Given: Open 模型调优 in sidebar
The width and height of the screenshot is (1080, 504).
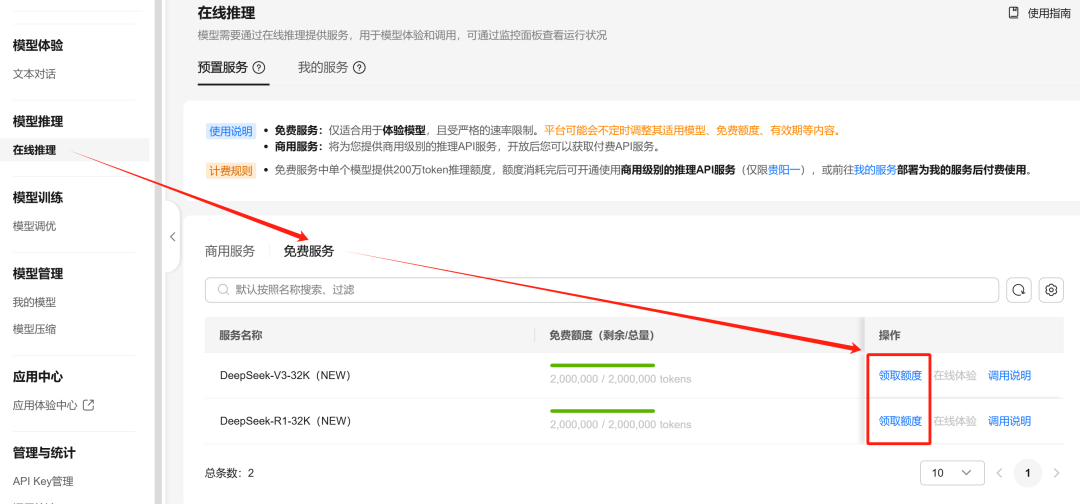Looking at the screenshot, I should [x=34, y=226].
